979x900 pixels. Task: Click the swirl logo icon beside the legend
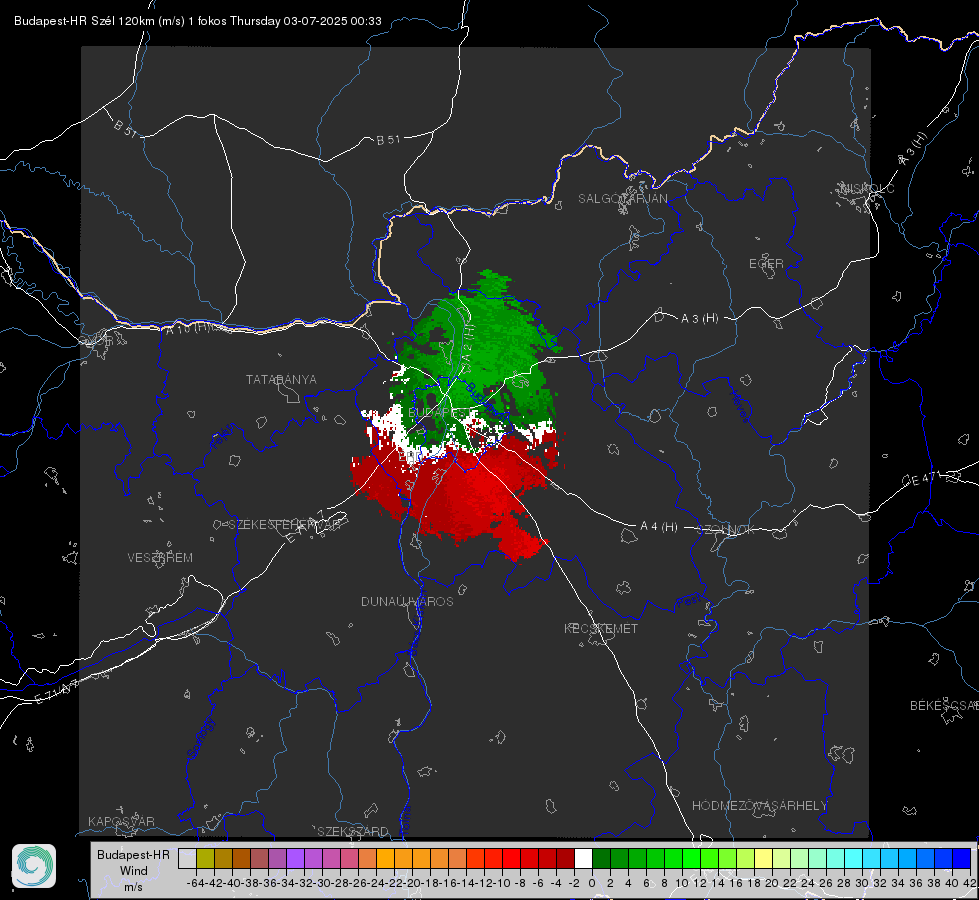tap(34, 866)
